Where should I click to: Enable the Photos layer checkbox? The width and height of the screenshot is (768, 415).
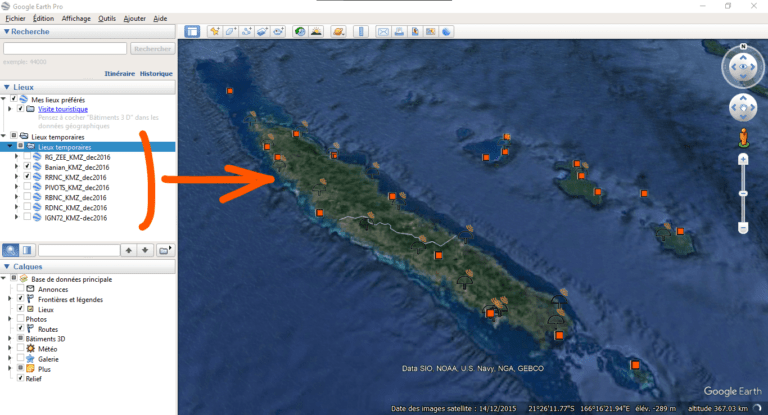[20, 319]
